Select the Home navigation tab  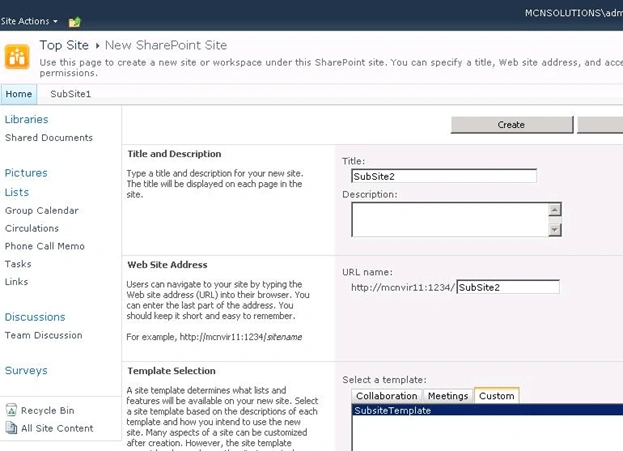pyautogui.click(x=19, y=94)
